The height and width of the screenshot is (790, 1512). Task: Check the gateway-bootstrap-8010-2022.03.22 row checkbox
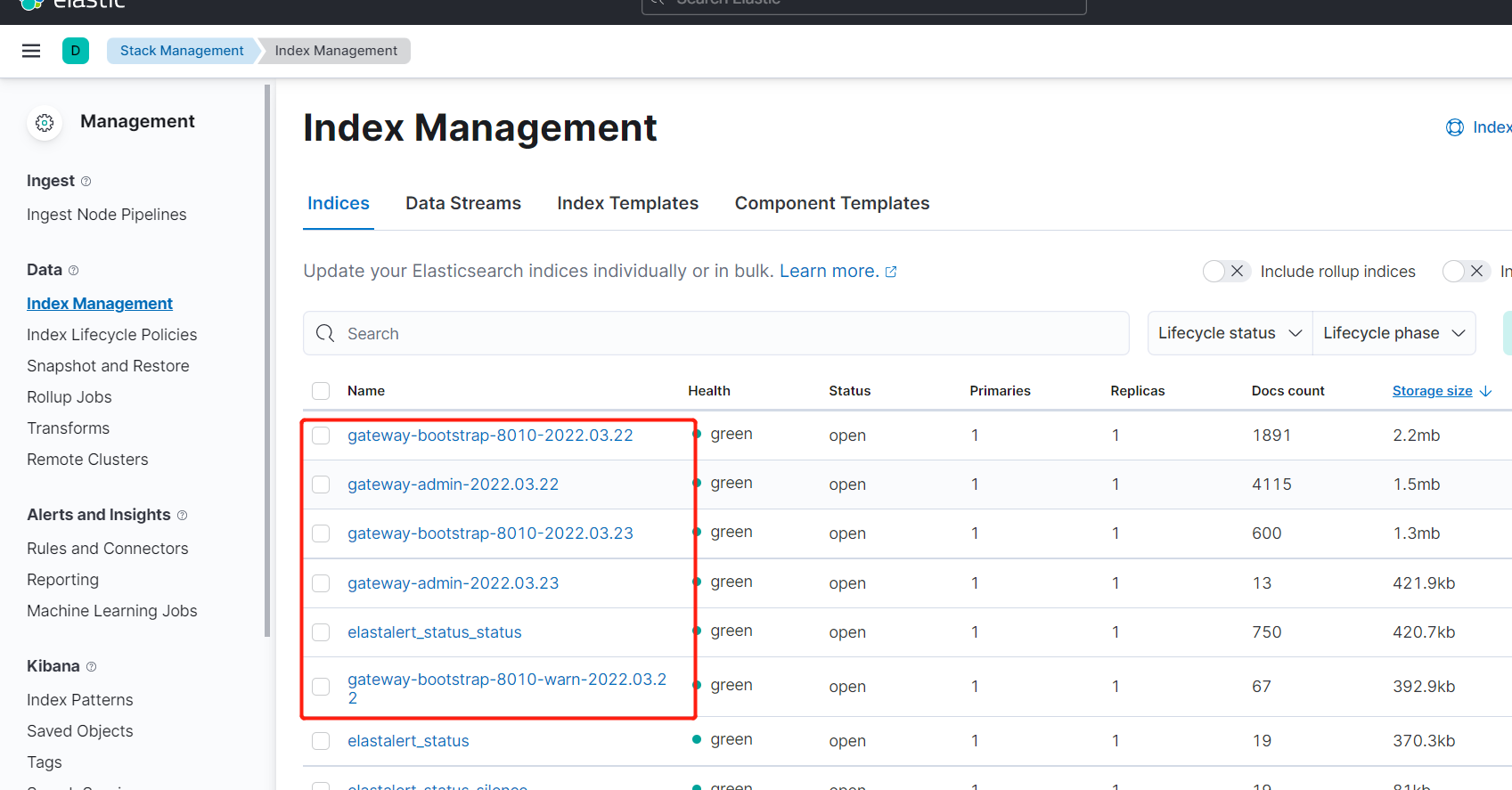(x=321, y=436)
